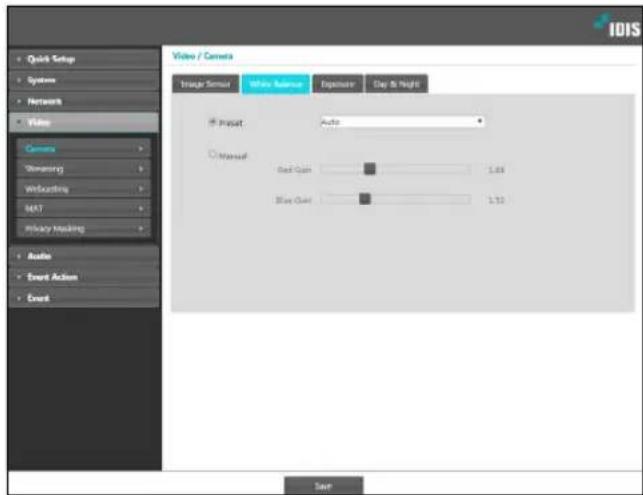643x495 pixels.
Task: Click the Blue Gain slider handle
Action: (x=365, y=199)
